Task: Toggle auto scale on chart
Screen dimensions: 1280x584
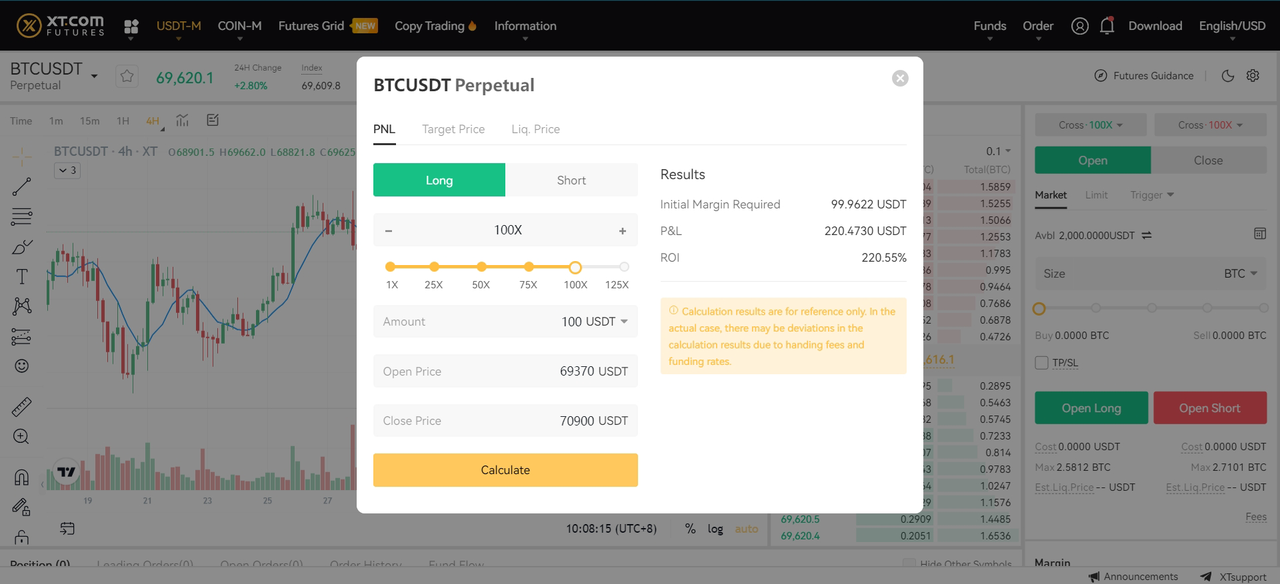Action: coord(747,529)
